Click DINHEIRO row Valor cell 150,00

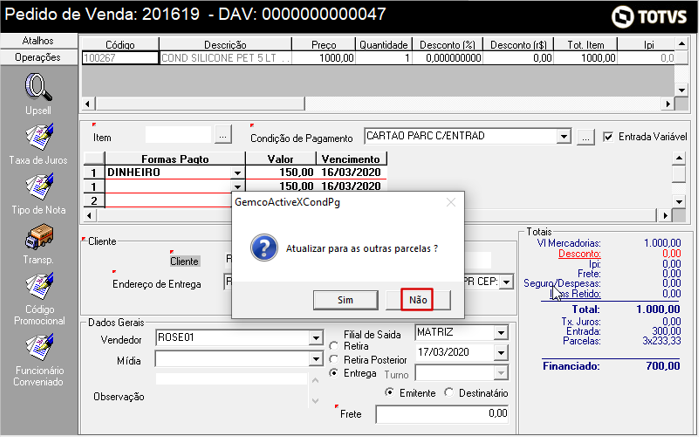pos(281,173)
